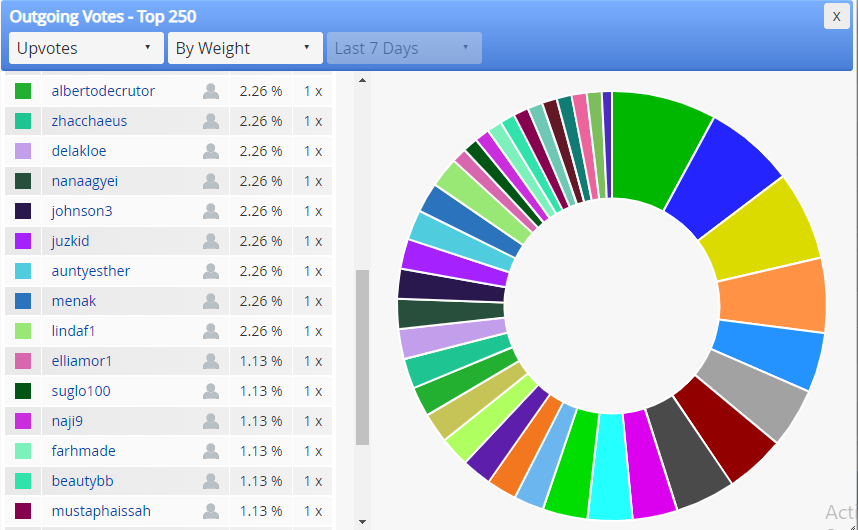Open naji9 account link

pyautogui.click(x=67, y=421)
